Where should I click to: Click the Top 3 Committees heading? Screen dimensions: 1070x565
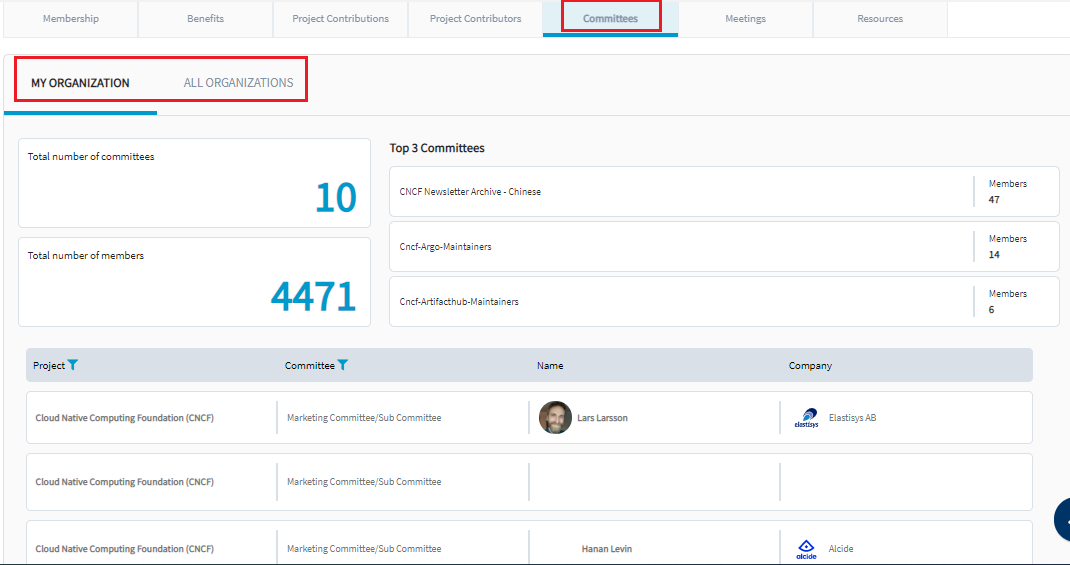point(437,148)
